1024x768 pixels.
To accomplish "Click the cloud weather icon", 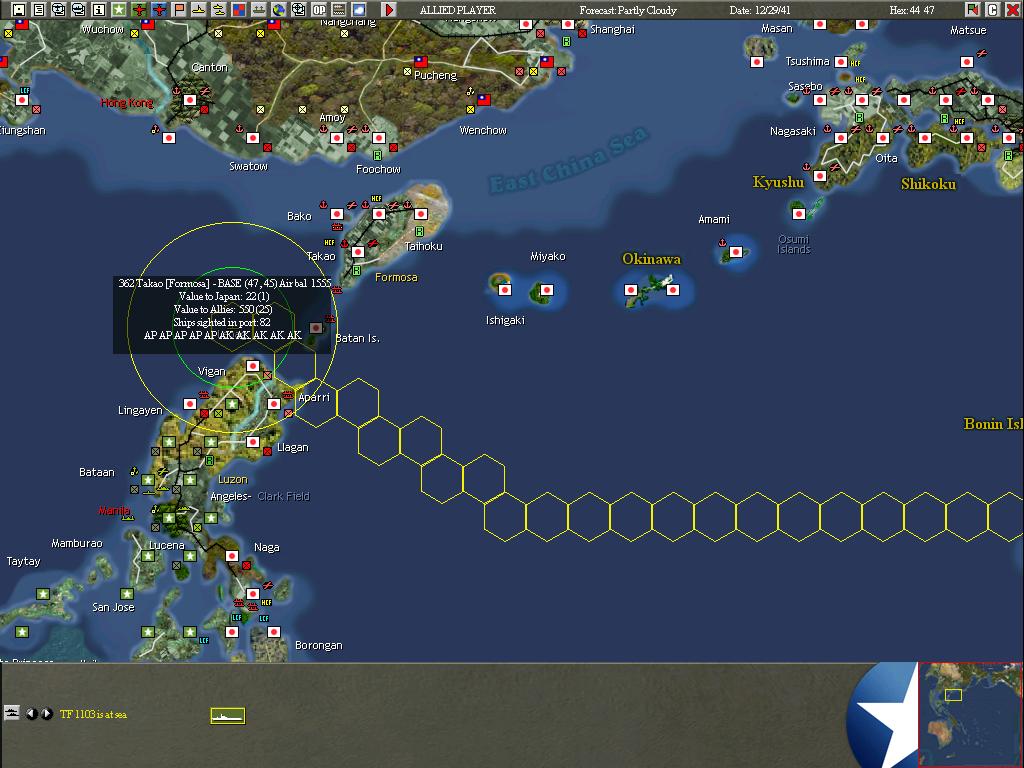I will 359,10.
